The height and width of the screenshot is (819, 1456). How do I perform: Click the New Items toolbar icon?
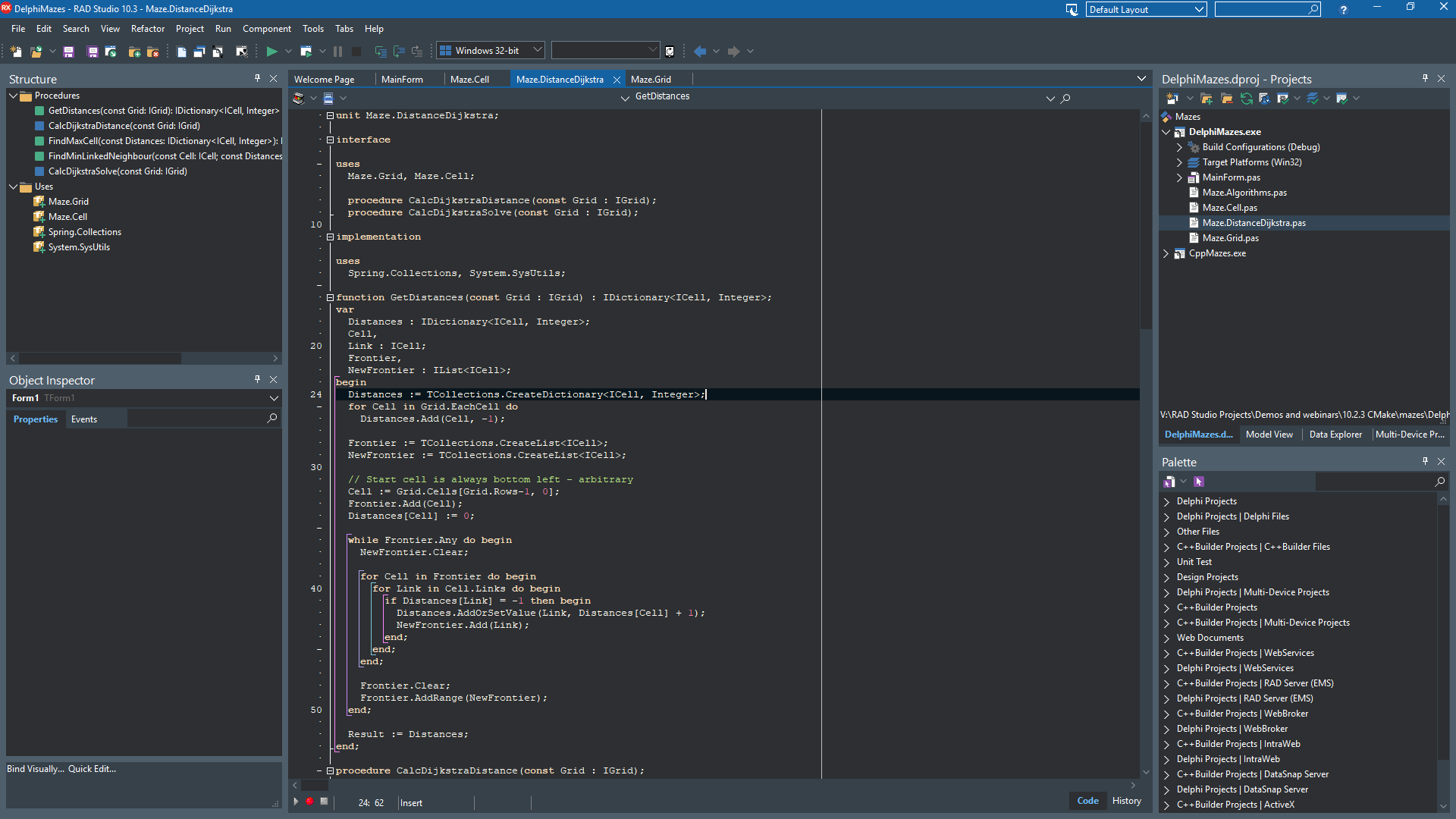(x=16, y=52)
